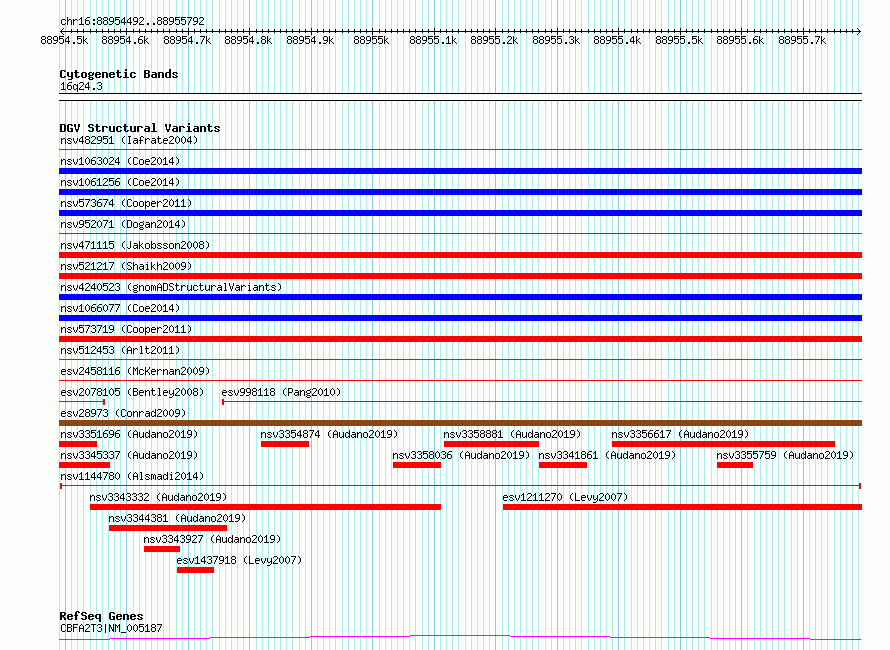
Task: Click the 88955k ruler tick label
Action: (371, 40)
